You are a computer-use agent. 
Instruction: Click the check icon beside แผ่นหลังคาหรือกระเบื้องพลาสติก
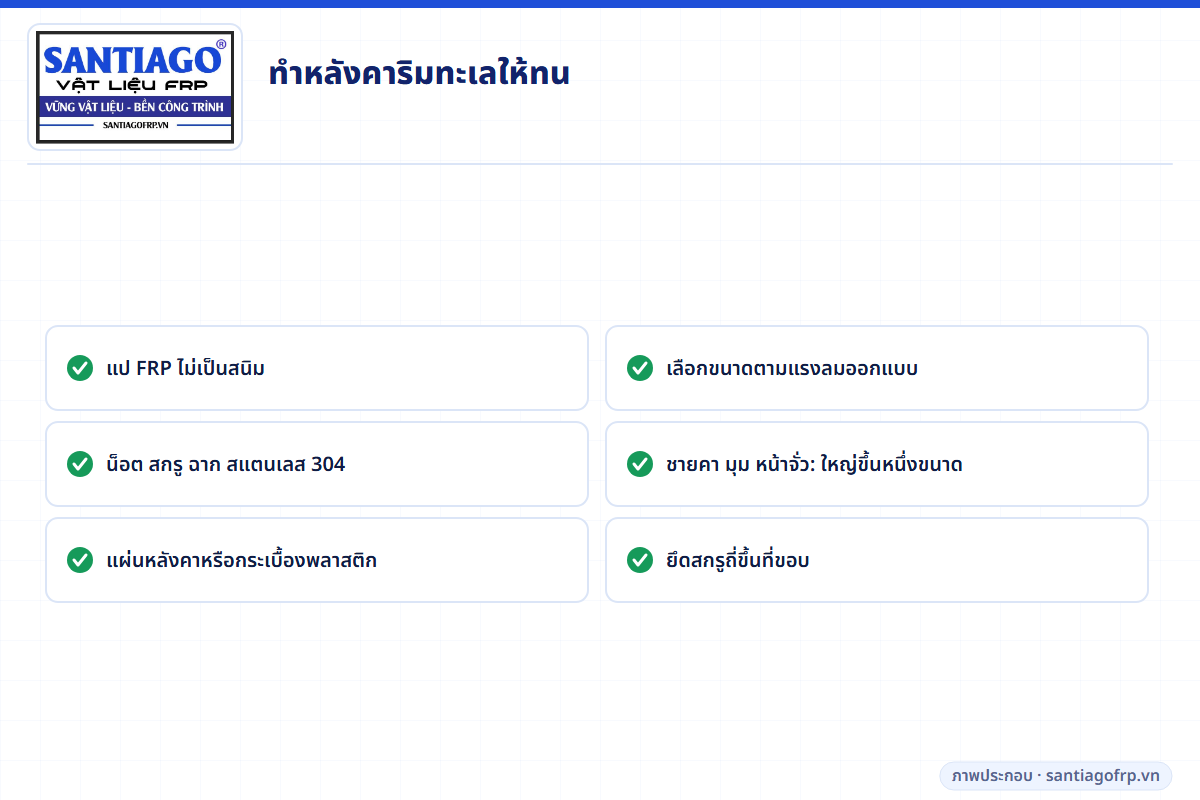click(x=80, y=560)
